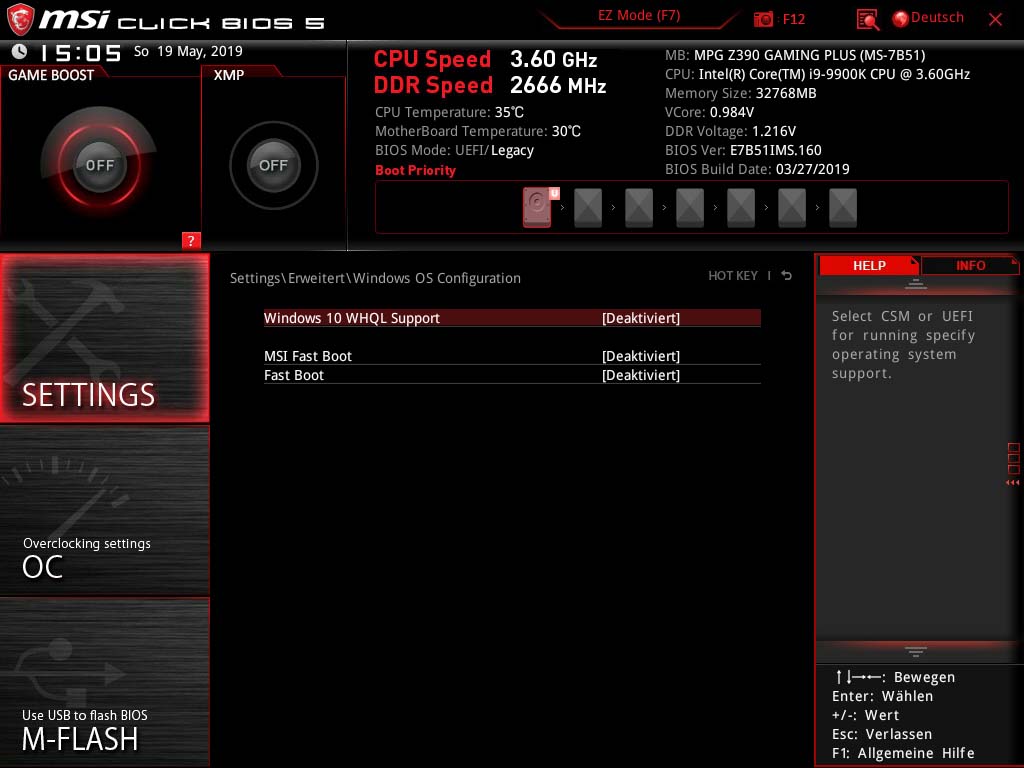Click the Boot Priority label
The width and height of the screenshot is (1024, 768).
point(415,170)
